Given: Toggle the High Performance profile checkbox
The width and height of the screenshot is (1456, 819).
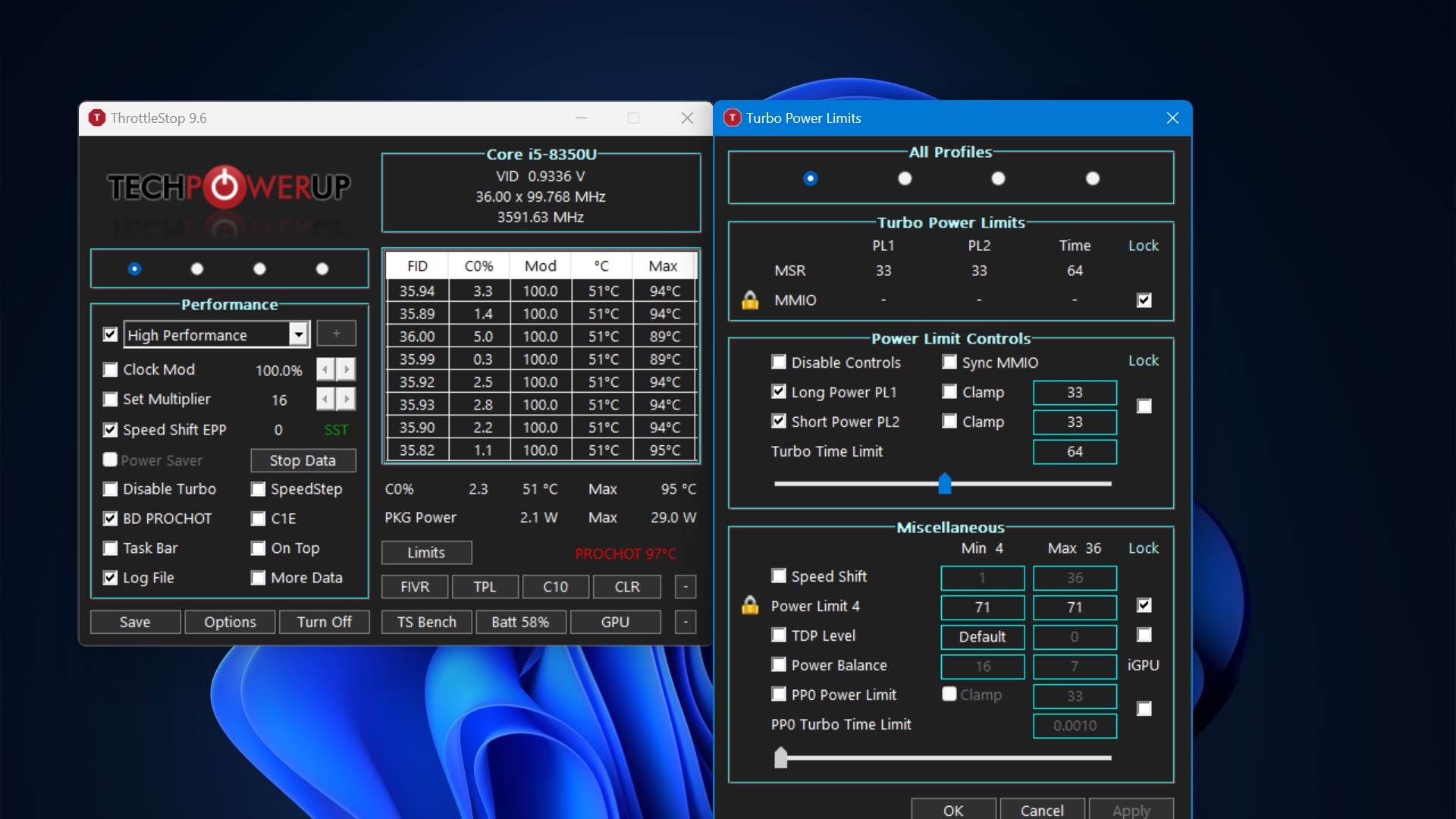Looking at the screenshot, I should 111,334.
